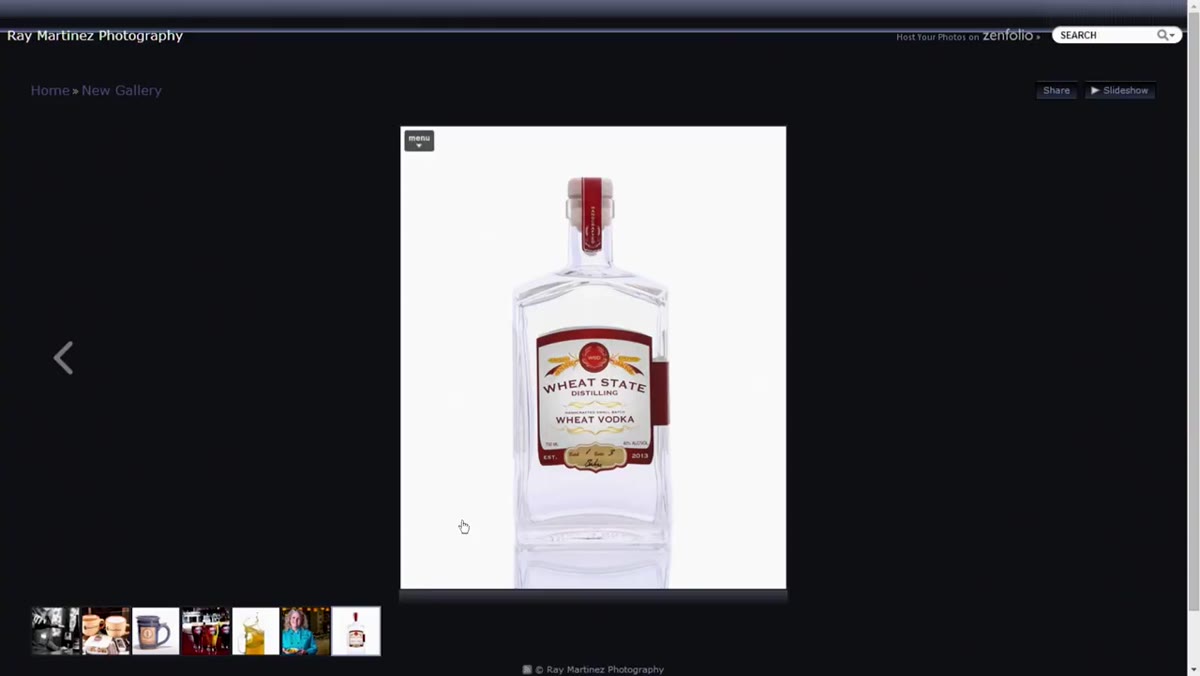Open the New Gallery breadcrumb link
The image size is (1200, 676).
coord(121,90)
